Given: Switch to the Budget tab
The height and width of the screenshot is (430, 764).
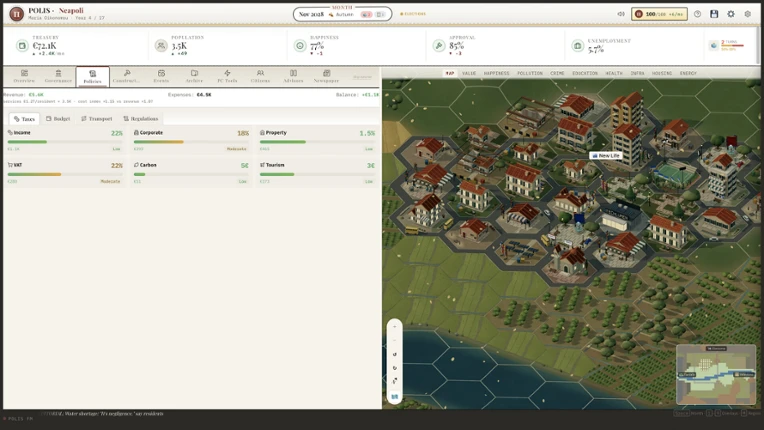Looking at the screenshot, I should (x=58, y=119).
